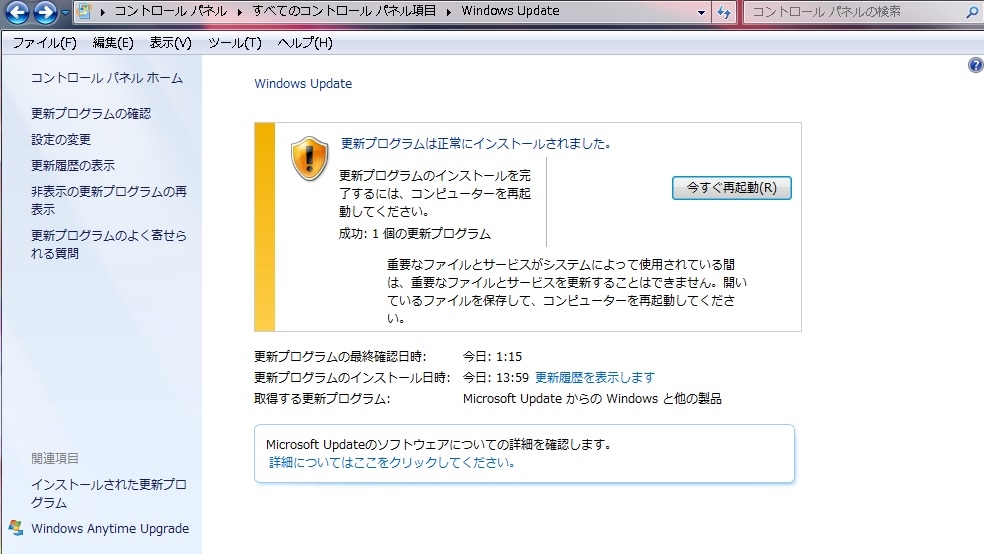
Task: Click the Windows Update page title
Action: click(303, 83)
